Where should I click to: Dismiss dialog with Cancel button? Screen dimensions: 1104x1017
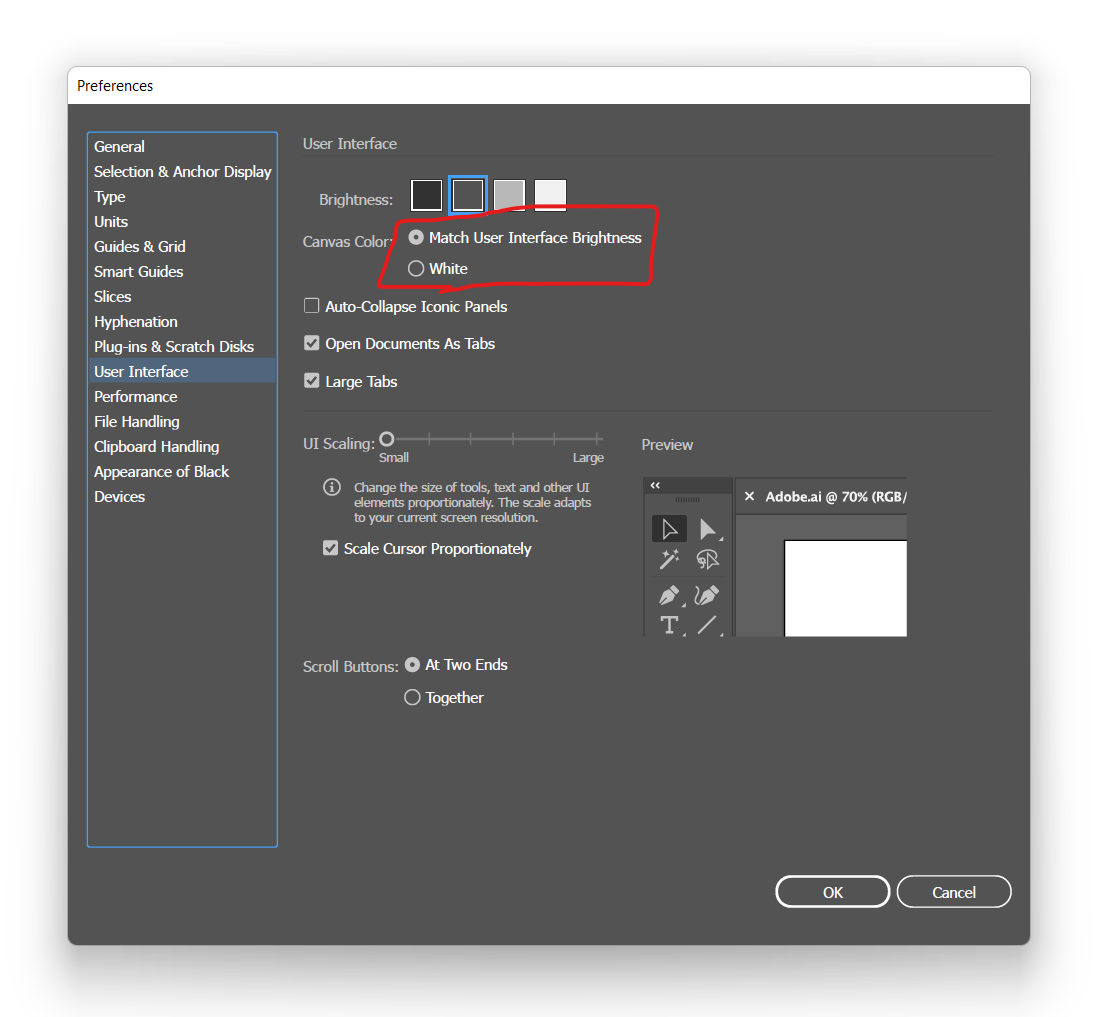tap(954, 892)
